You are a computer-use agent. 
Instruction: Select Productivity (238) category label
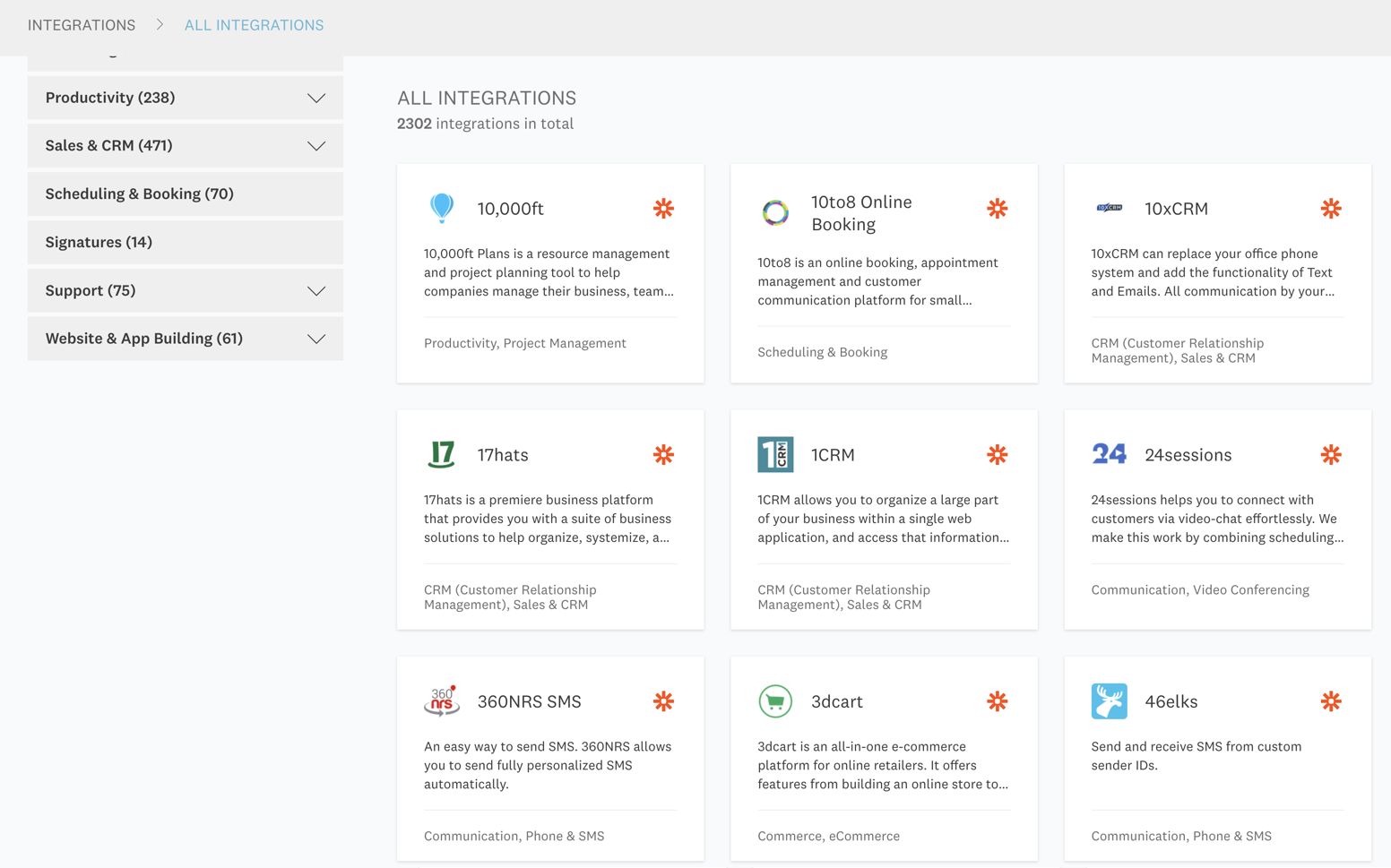tap(110, 98)
